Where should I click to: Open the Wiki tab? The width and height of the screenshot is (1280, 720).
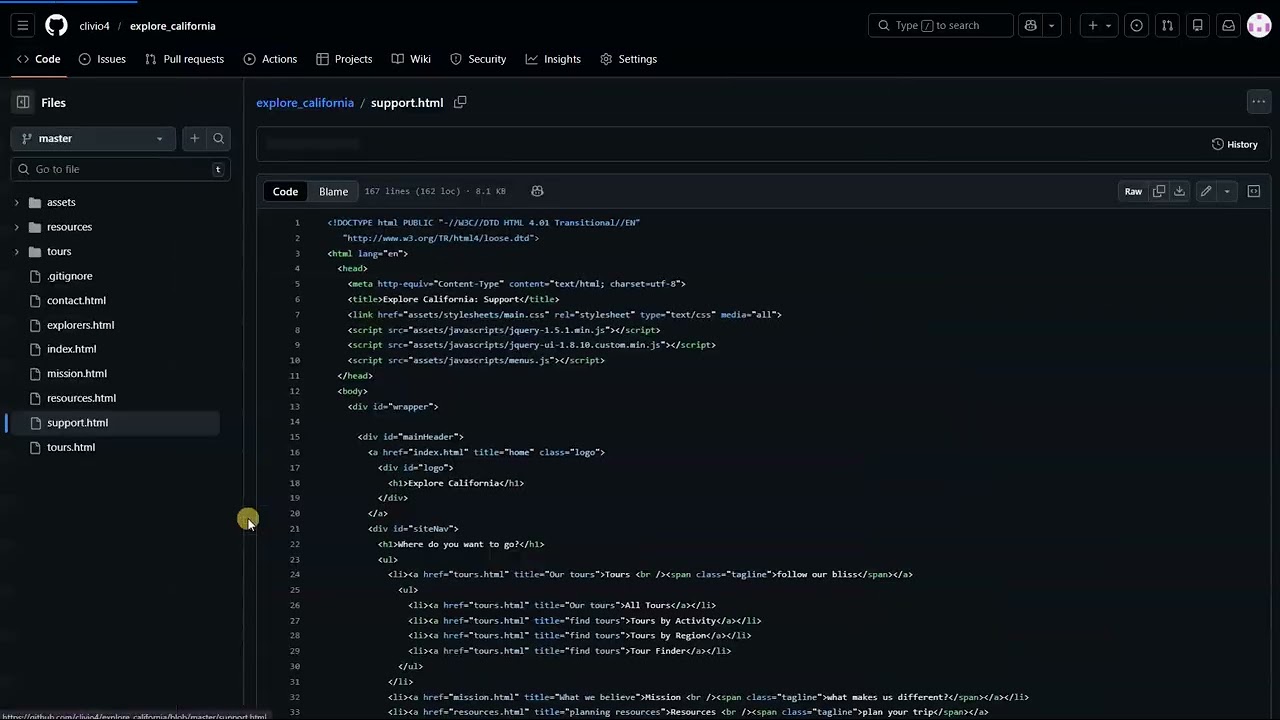pos(411,59)
